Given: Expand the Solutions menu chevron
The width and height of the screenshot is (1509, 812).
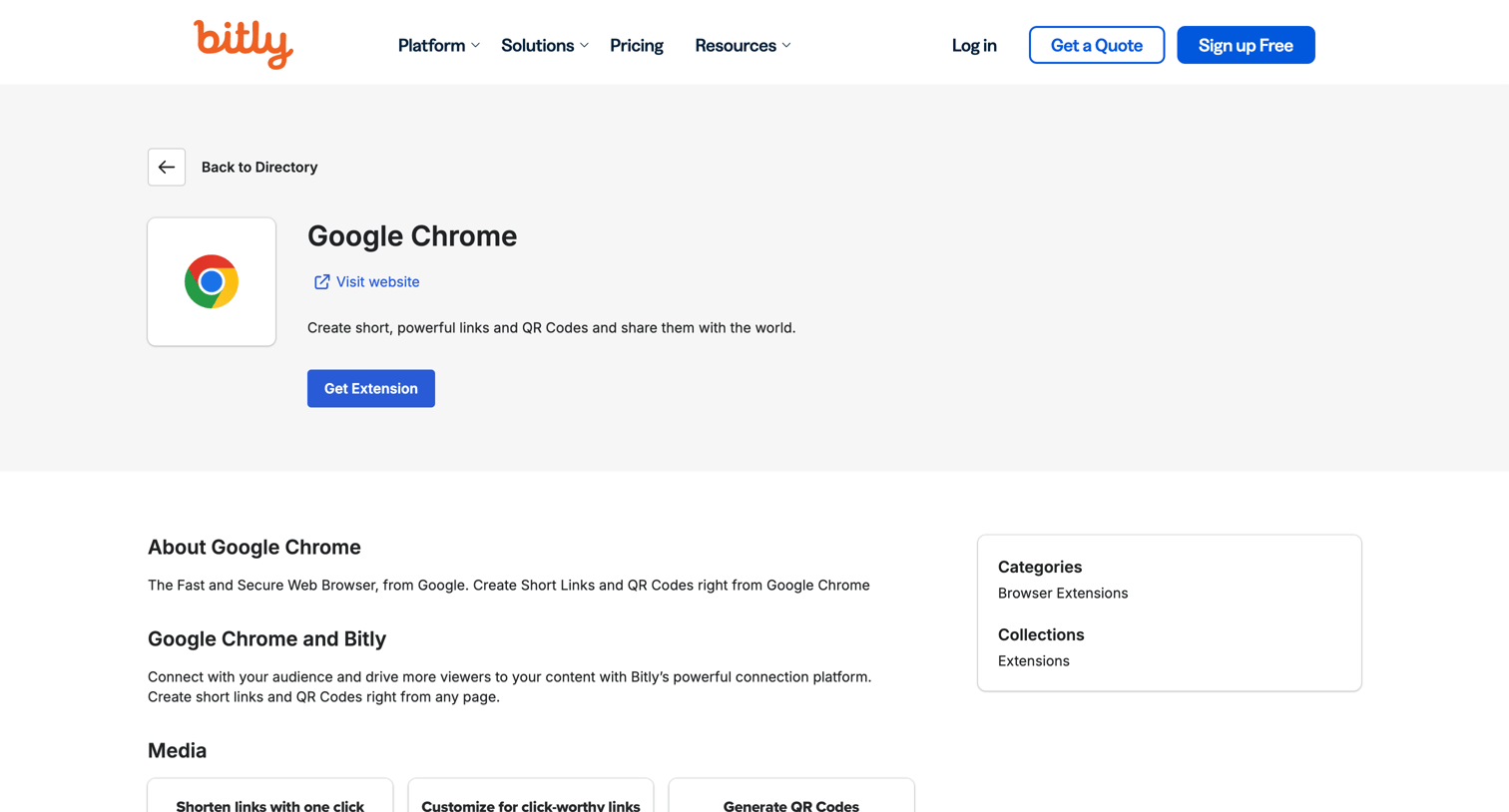Looking at the screenshot, I should click(x=585, y=46).
